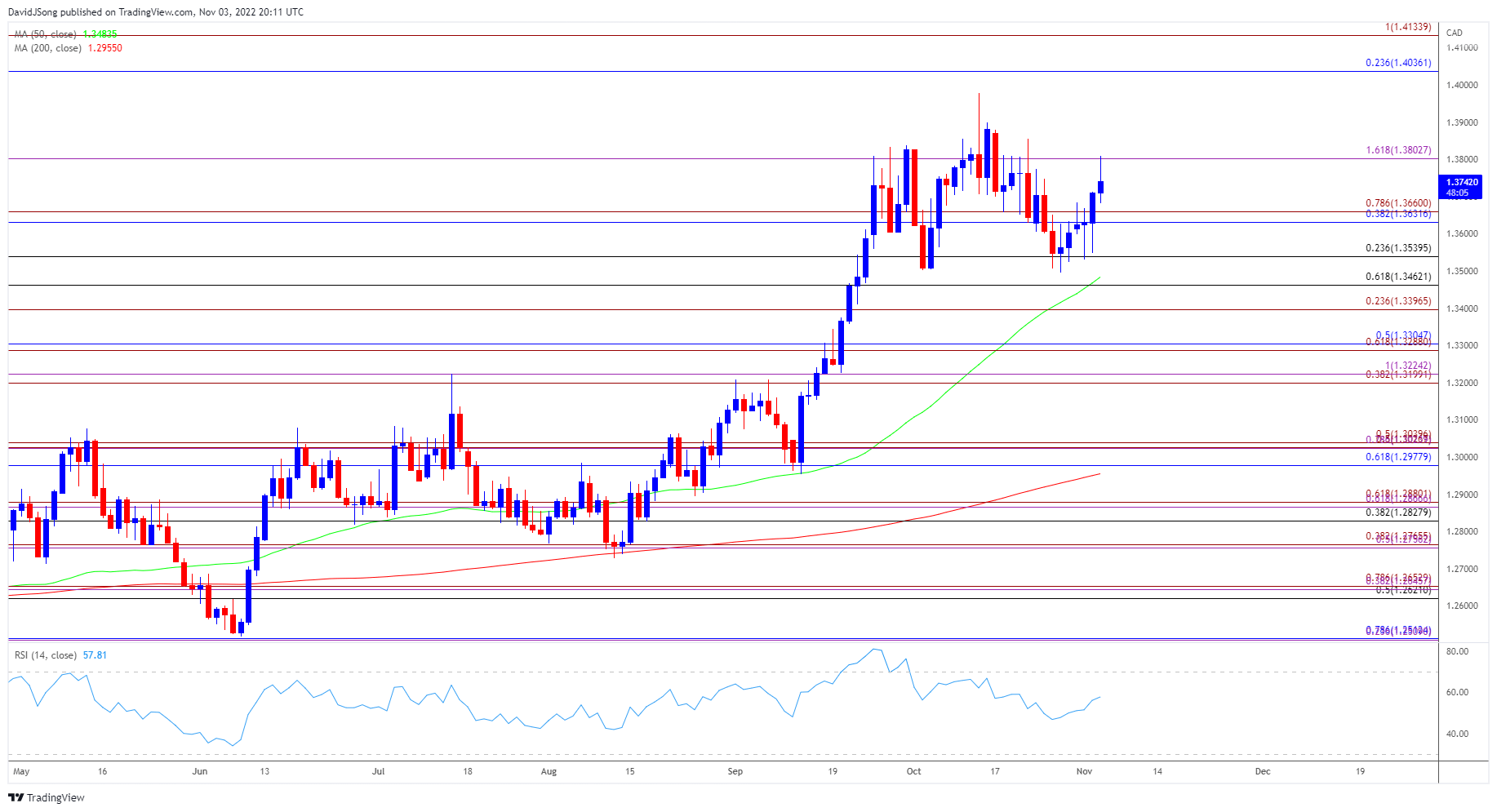Click the 1.36000 price axis label
This screenshot has height=812, width=1497.
pyautogui.click(x=1462, y=233)
